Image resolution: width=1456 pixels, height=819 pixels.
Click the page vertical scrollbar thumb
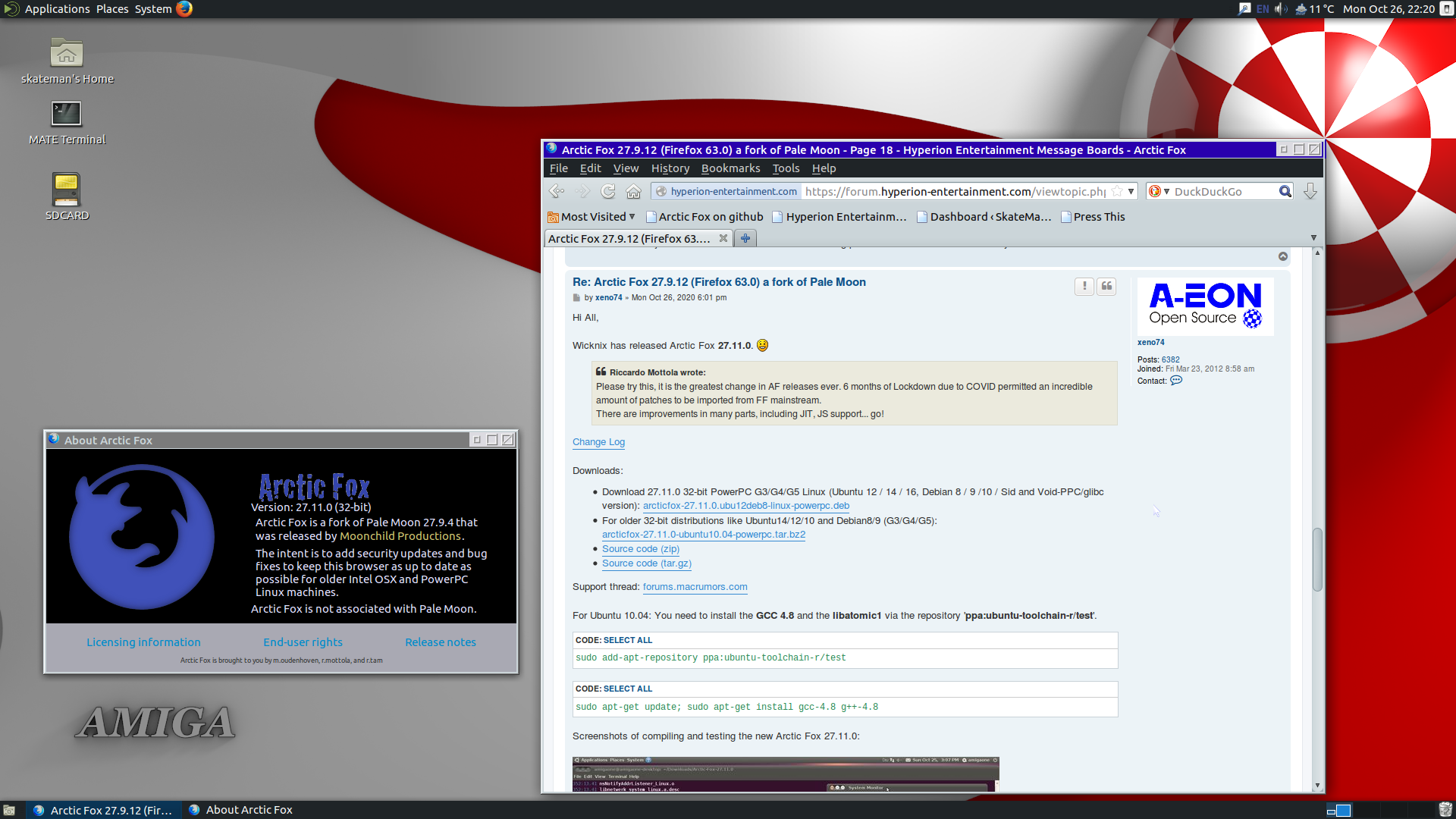pos(1317,560)
